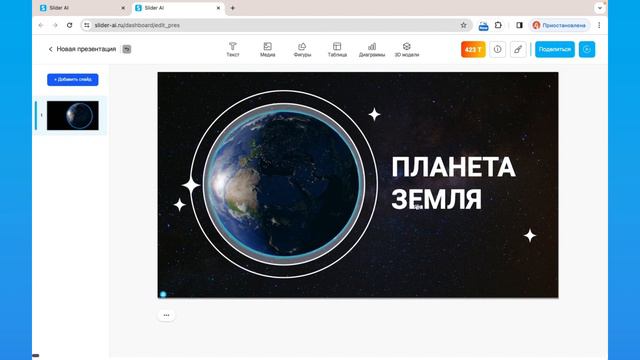Screen dimensions: 640x360
Task: Insert a Таблица table
Action: pyautogui.click(x=337, y=49)
